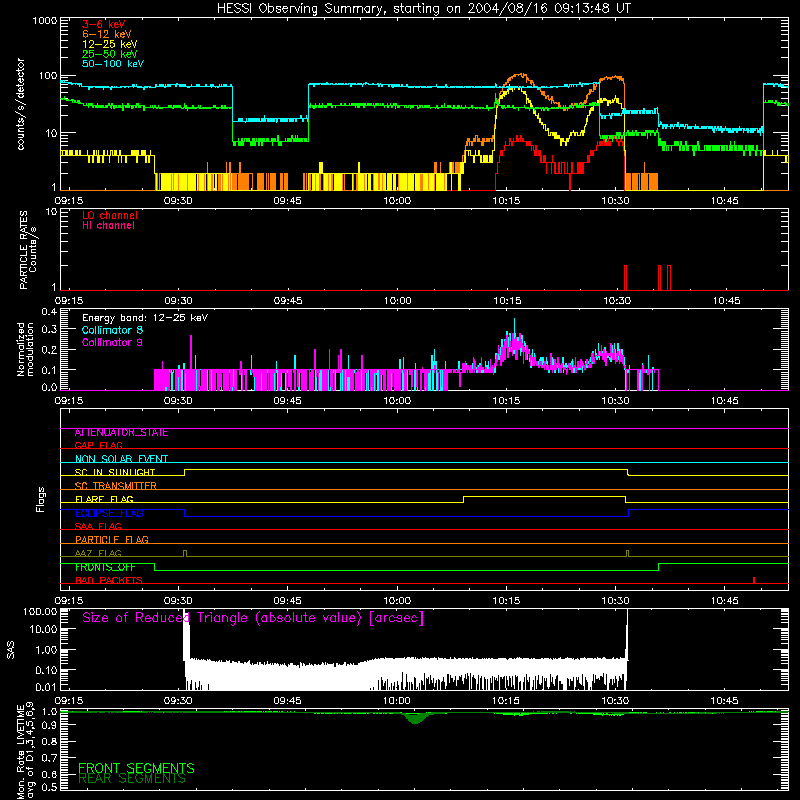Click the title "HESSI Observing Summary, starting on 2004/08/16 09:13:48 UT"
The width and height of the screenshot is (800, 800).
pos(423,9)
